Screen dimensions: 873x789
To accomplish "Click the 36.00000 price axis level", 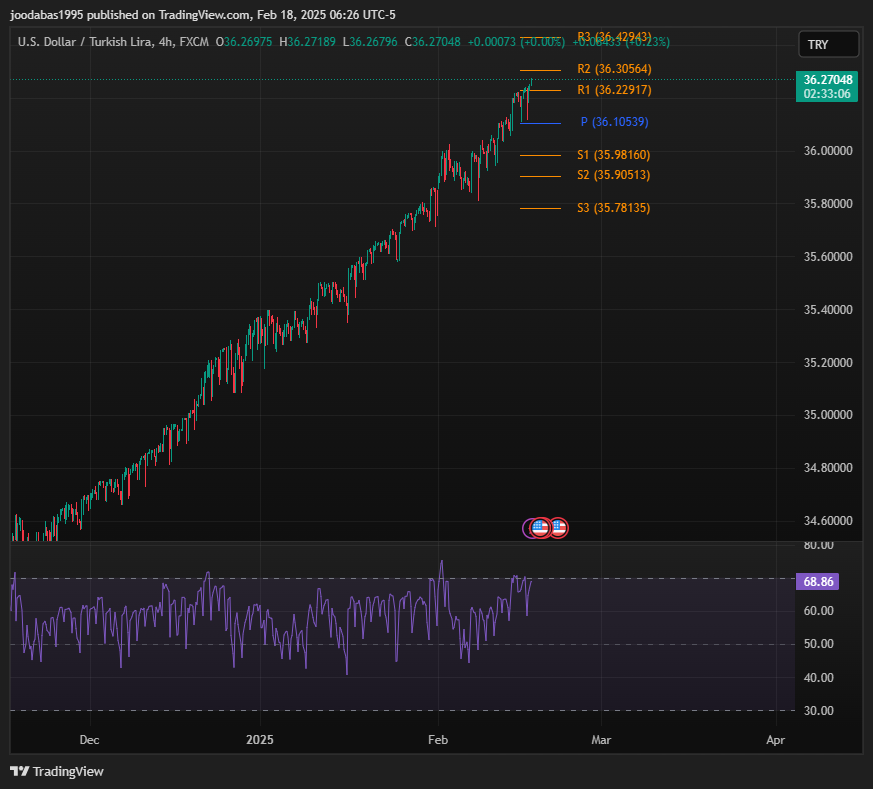I will [x=826, y=151].
